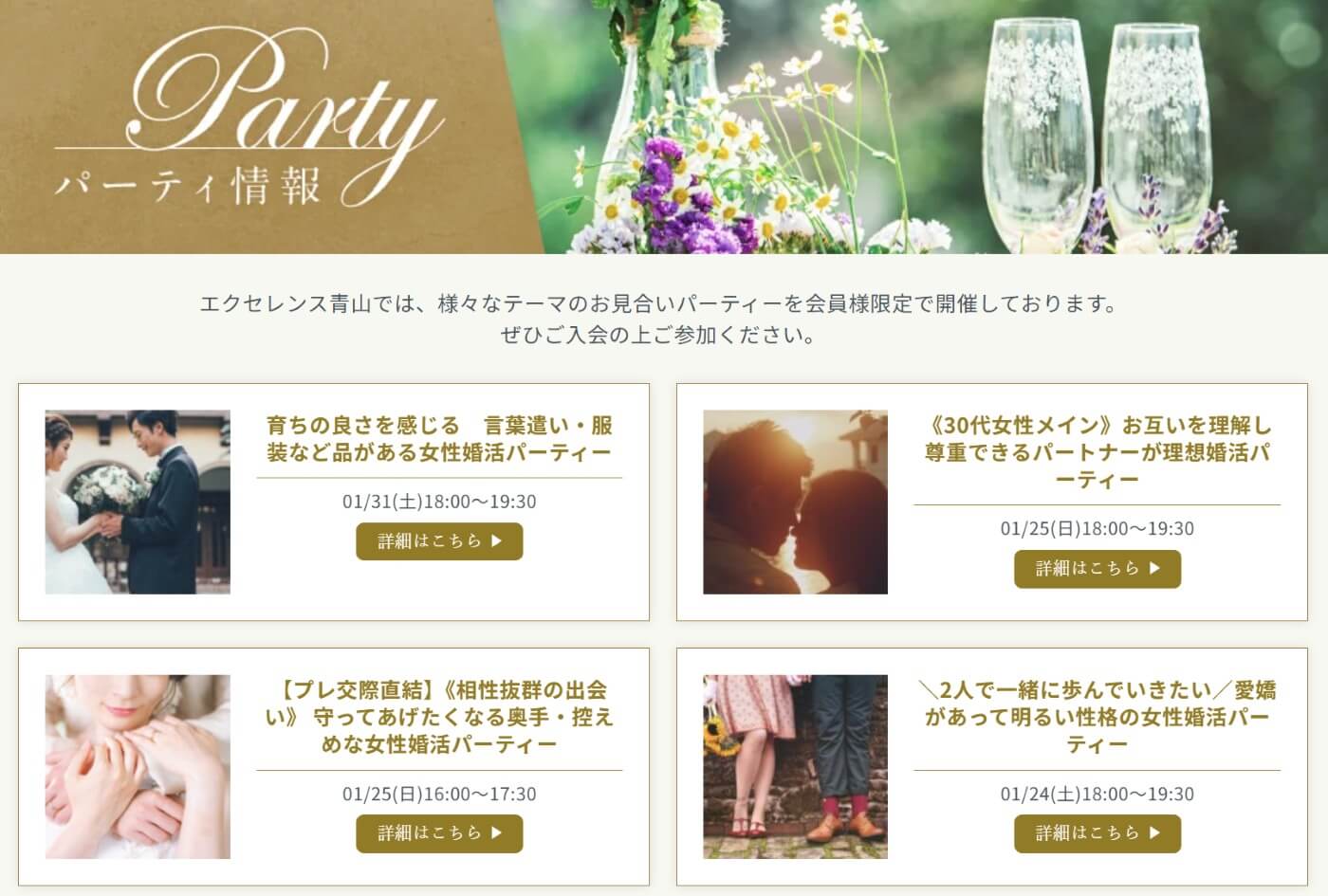Open the woman with ring hands thumbnail
The width and height of the screenshot is (1328, 896).
(138, 767)
